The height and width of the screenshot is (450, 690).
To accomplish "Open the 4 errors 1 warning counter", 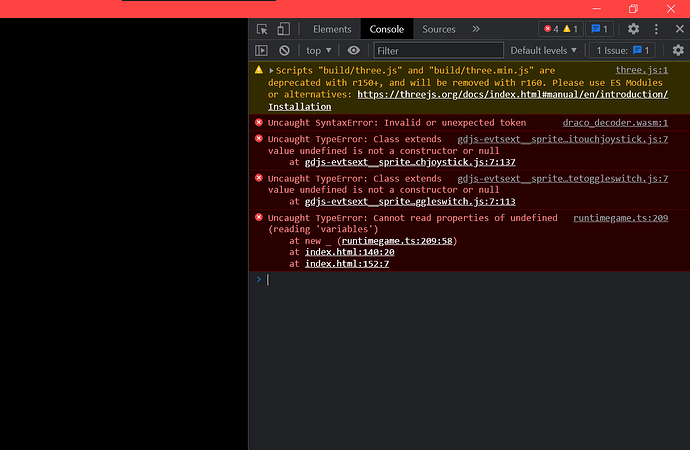I will 561,29.
